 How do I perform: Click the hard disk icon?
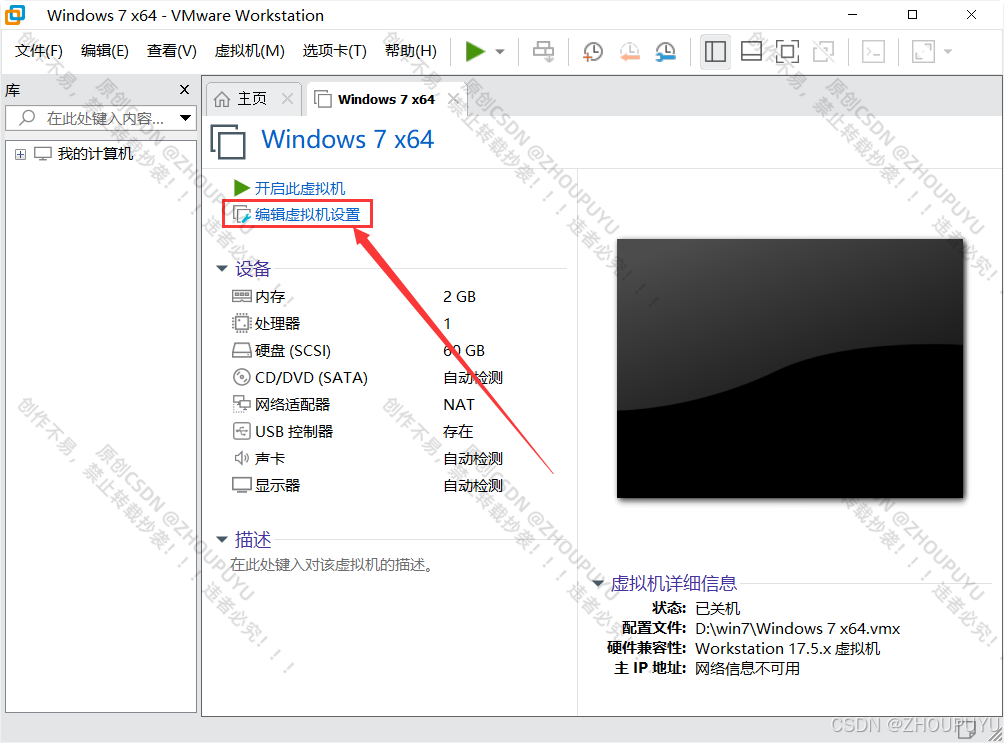tap(241, 350)
